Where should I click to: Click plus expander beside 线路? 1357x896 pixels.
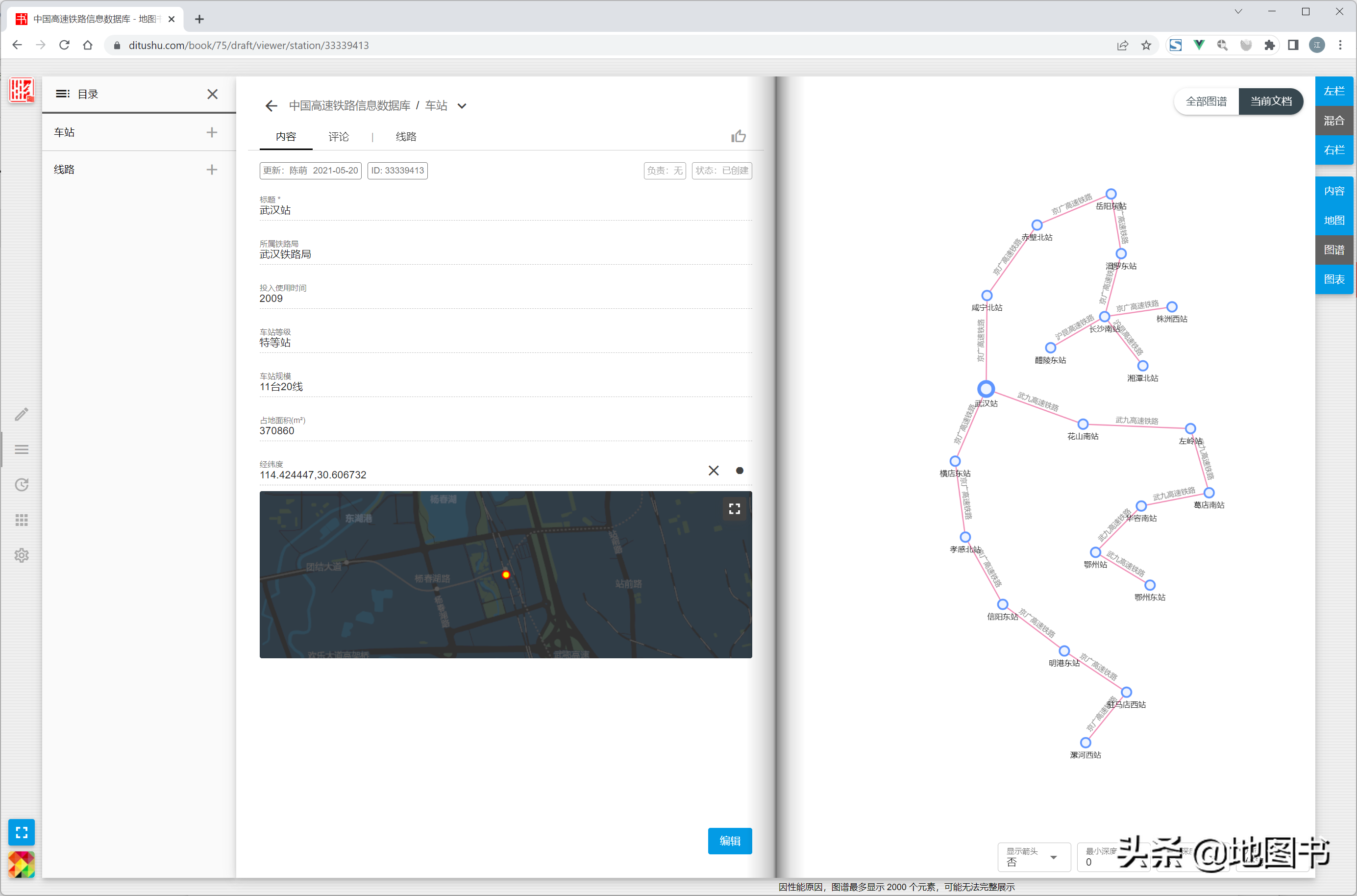pos(211,169)
